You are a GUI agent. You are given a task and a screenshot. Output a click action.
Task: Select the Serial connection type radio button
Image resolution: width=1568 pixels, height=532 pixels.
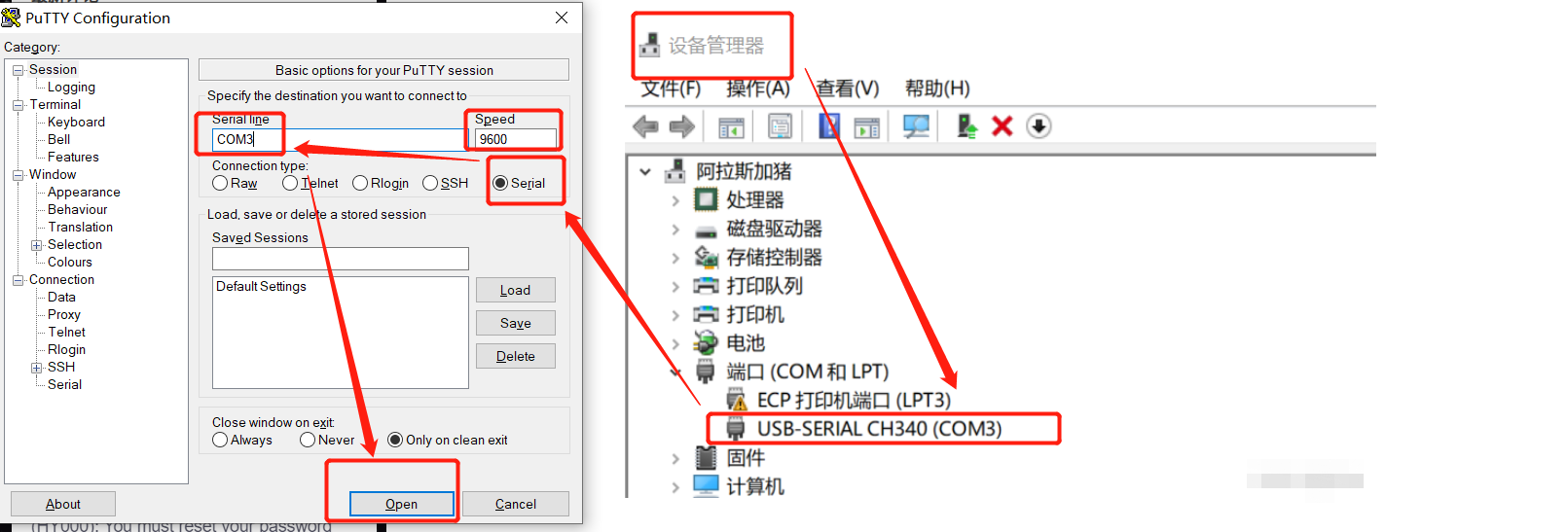500,183
